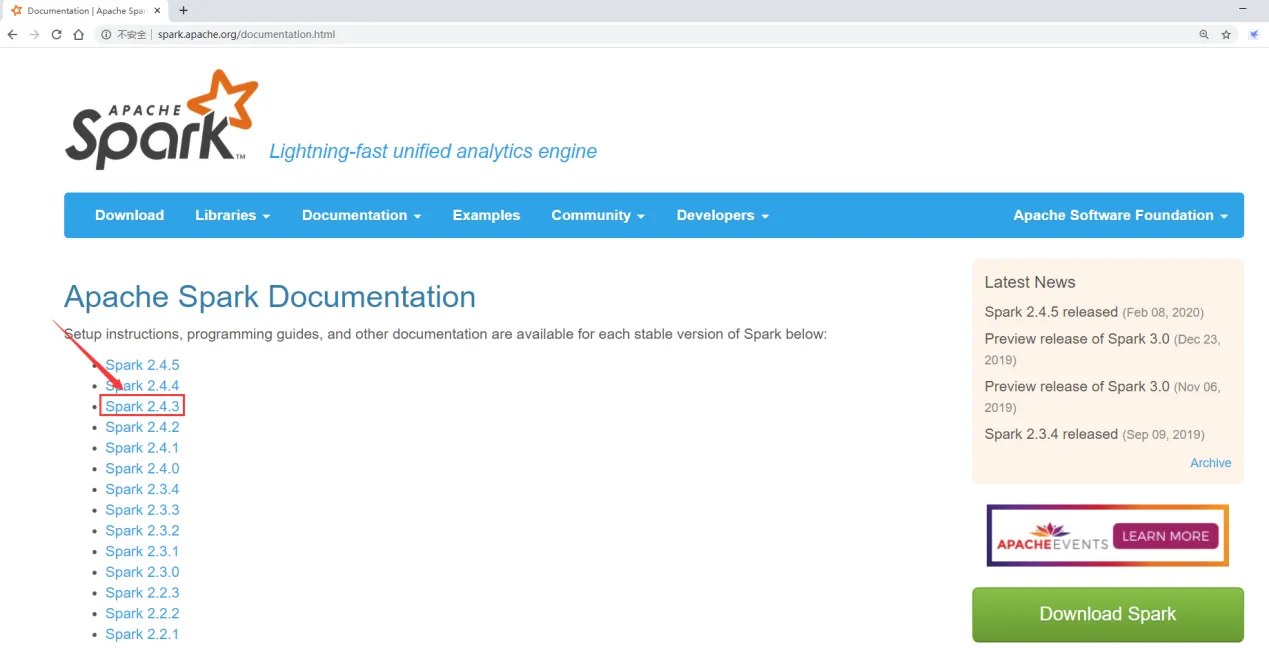1269x648 pixels.
Task: Expand the Developers dropdown menu
Action: (x=723, y=215)
